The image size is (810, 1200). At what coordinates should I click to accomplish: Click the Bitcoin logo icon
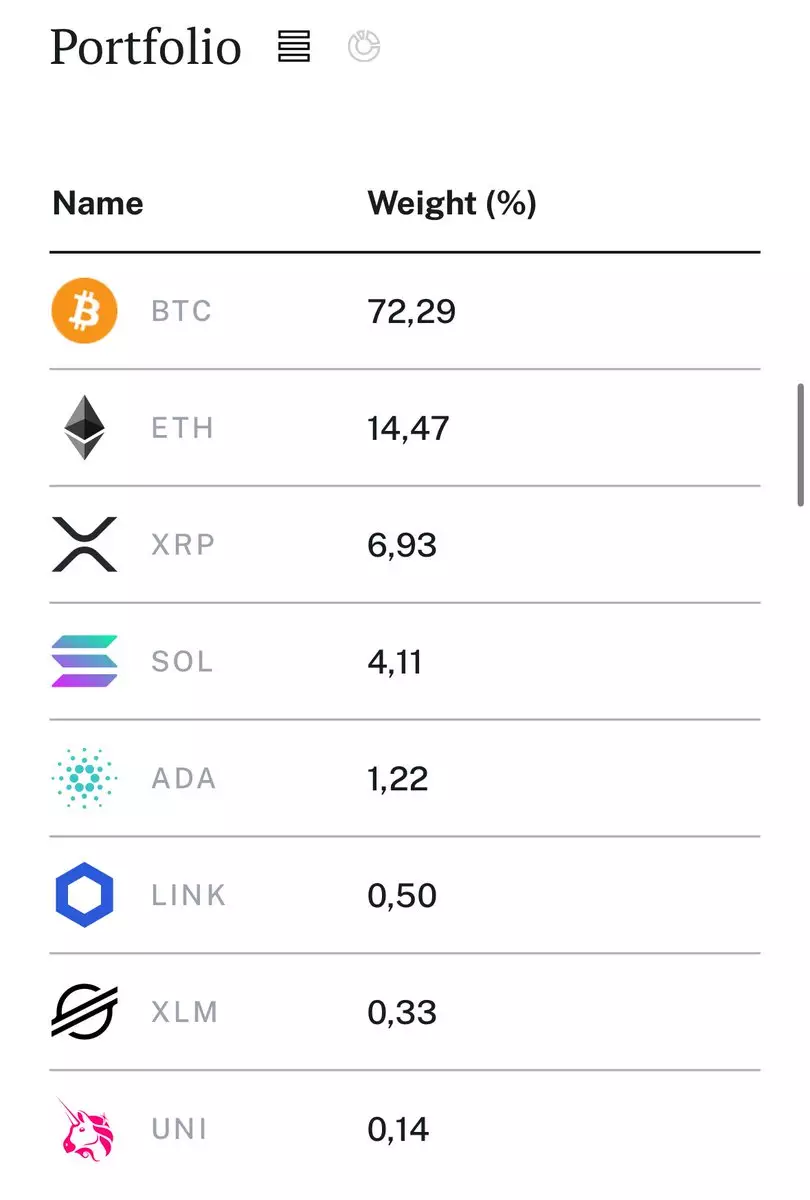[x=84, y=310]
